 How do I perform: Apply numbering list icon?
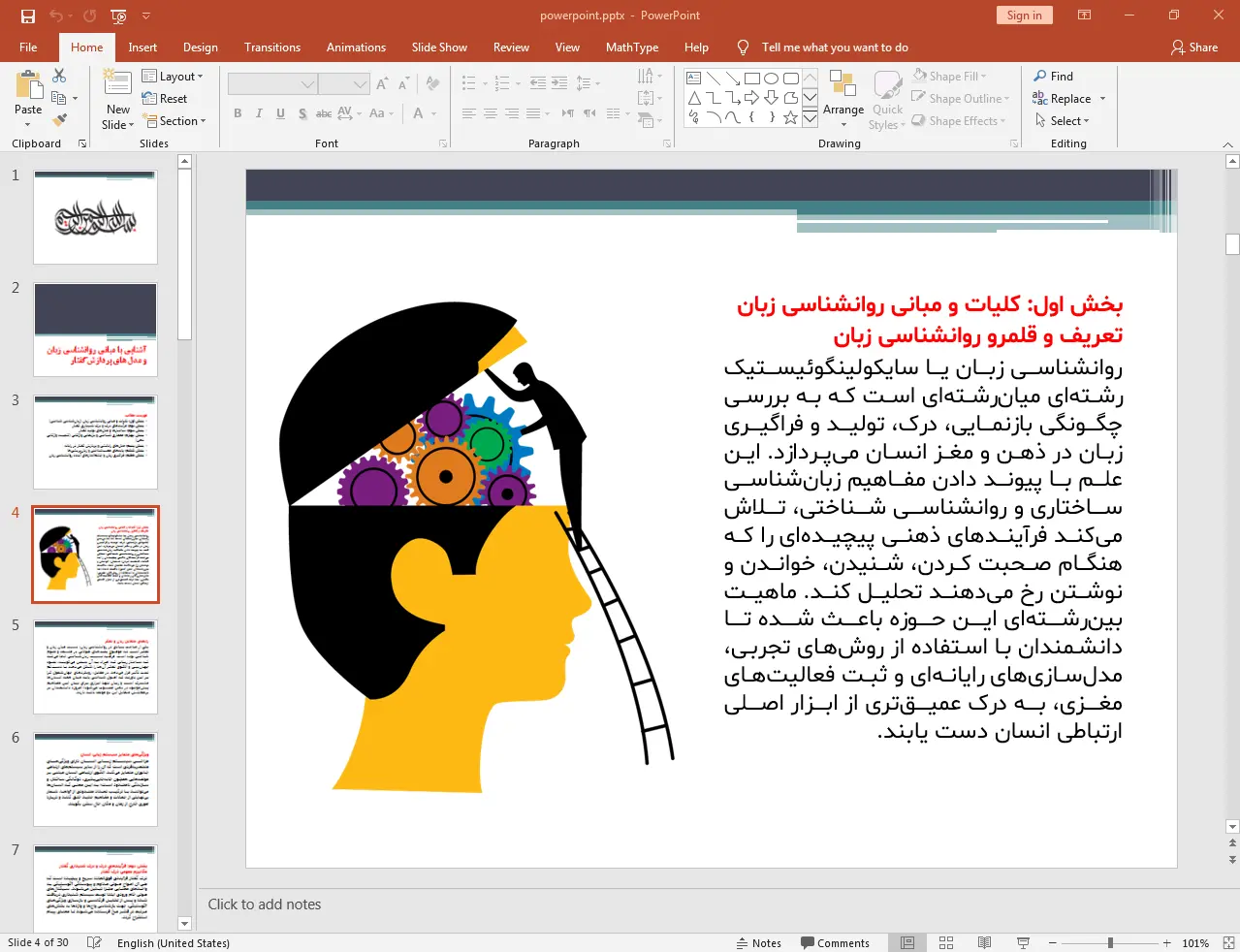501,84
